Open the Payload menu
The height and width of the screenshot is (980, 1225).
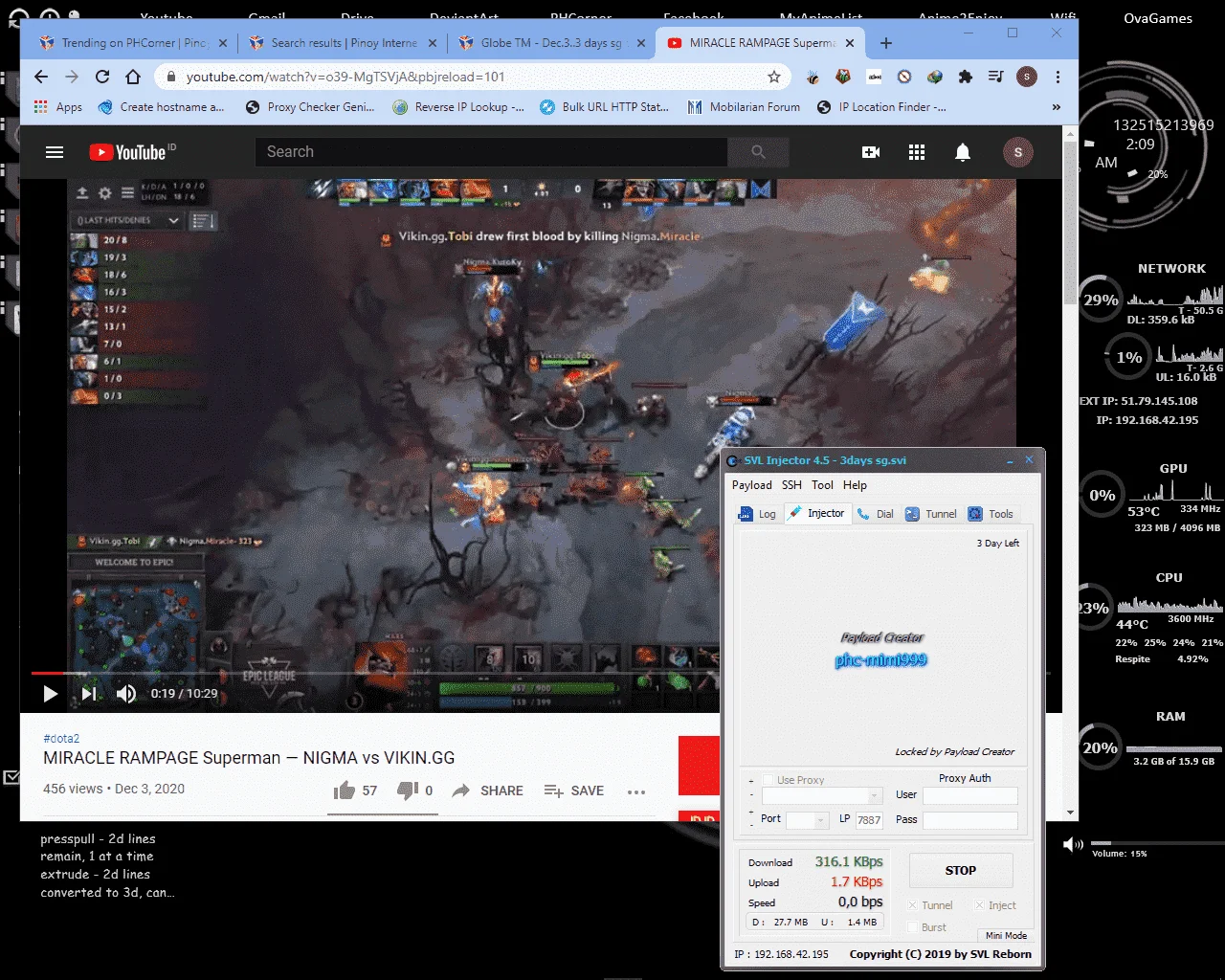(x=752, y=485)
